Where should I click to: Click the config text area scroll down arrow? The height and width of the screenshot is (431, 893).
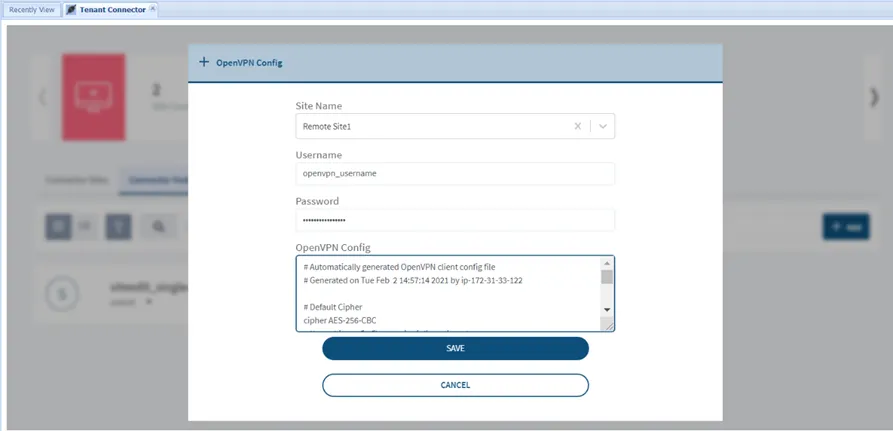pos(607,309)
